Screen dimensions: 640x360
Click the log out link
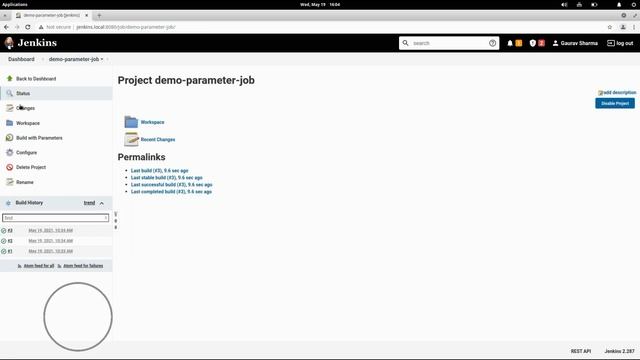click(x=620, y=43)
